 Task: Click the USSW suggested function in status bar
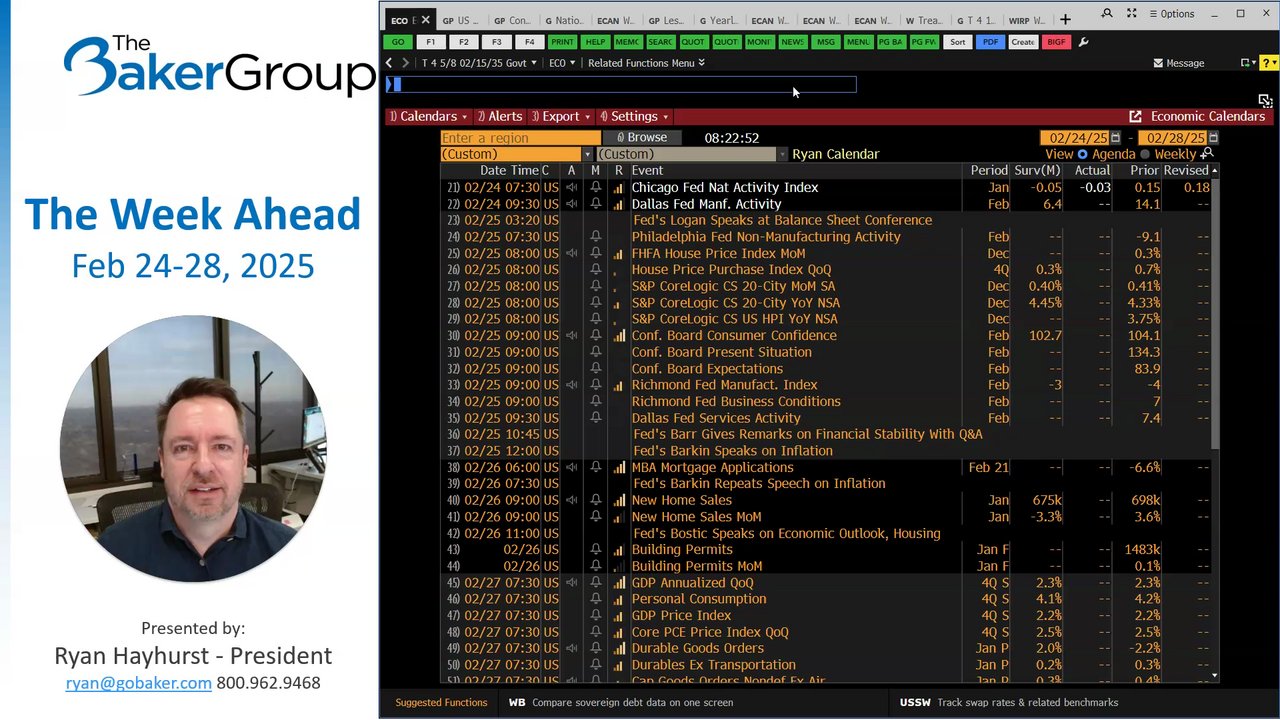point(1009,703)
